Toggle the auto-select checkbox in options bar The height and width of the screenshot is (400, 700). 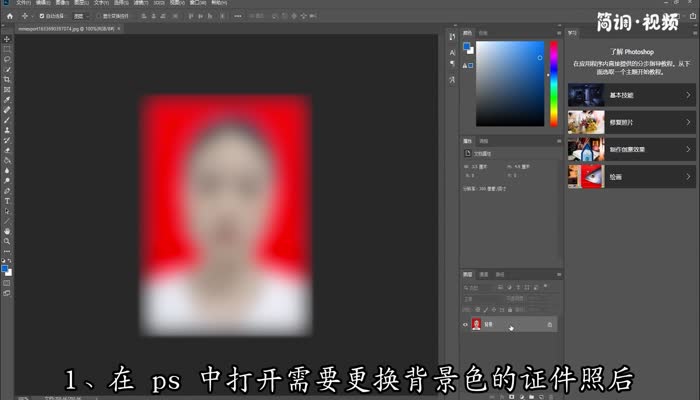(x=42, y=16)
